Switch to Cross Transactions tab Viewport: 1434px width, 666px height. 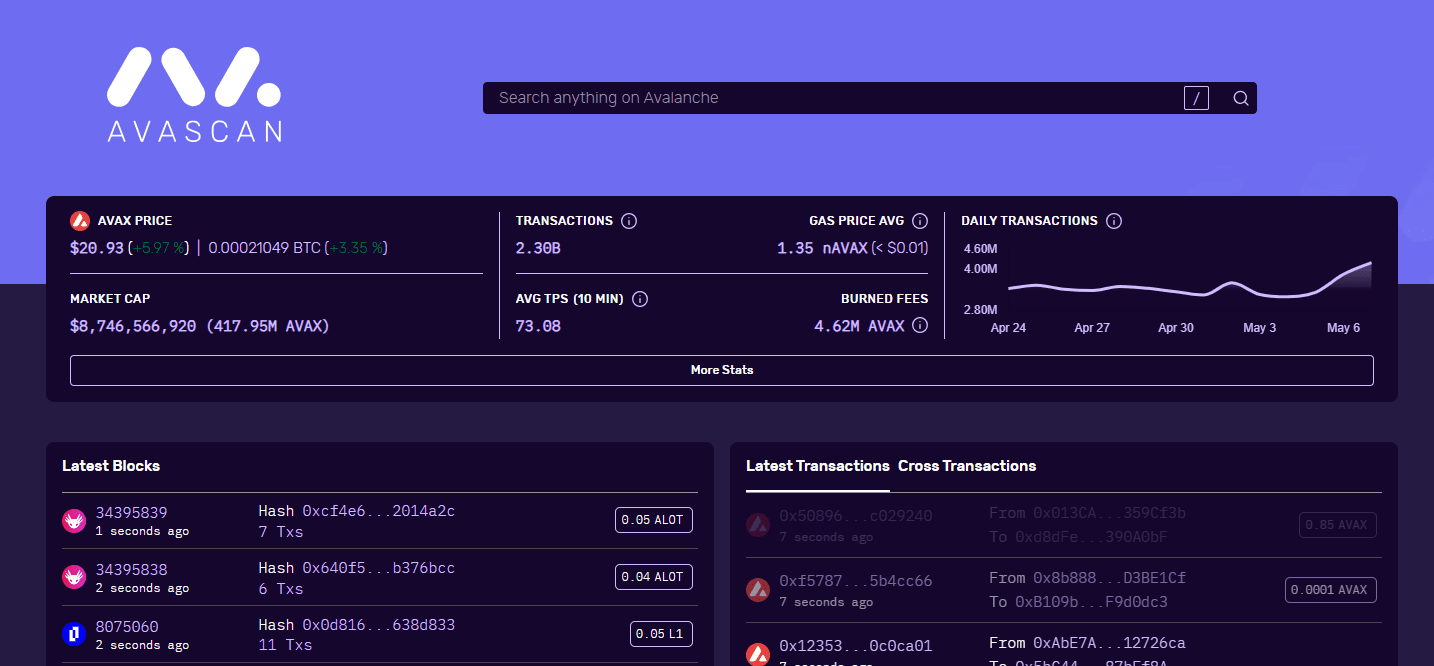(967, 466)
